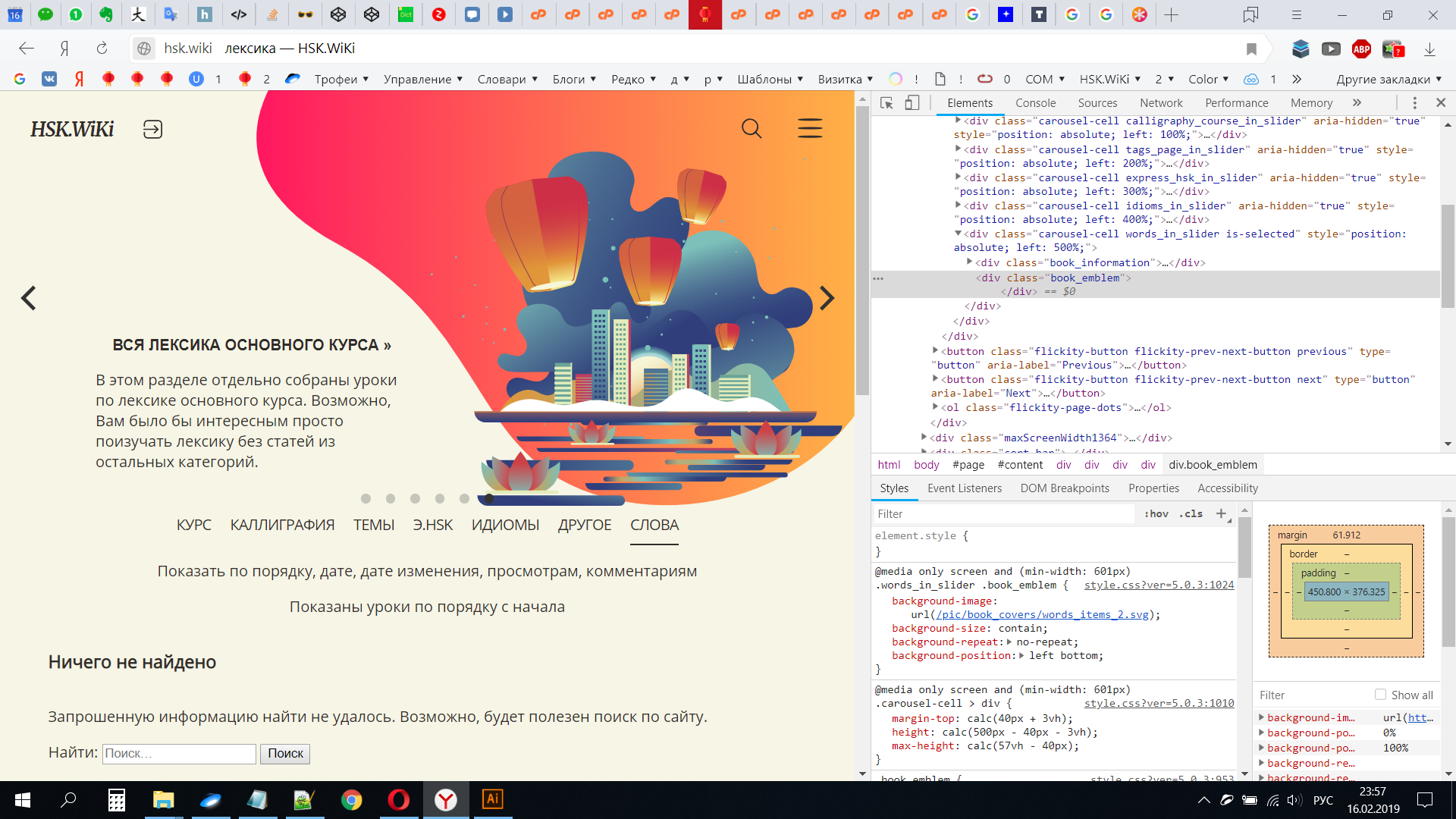Toggle the .cls class editor
1456x819 pixels.
click(1191, 514)
